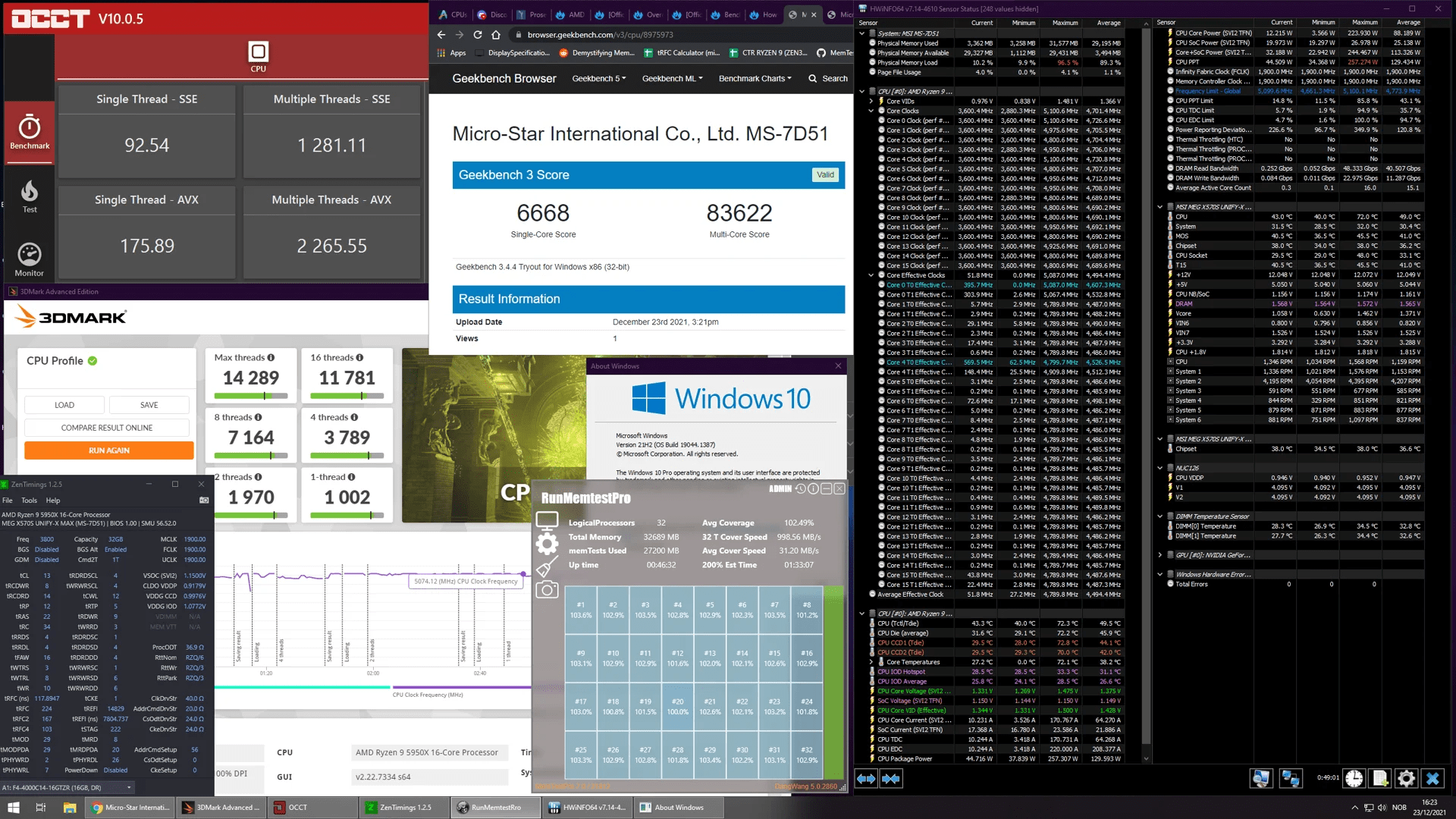
Task: Open ZenTimings Tools menu
Action: pyautogui.click(x=29, y=500)
